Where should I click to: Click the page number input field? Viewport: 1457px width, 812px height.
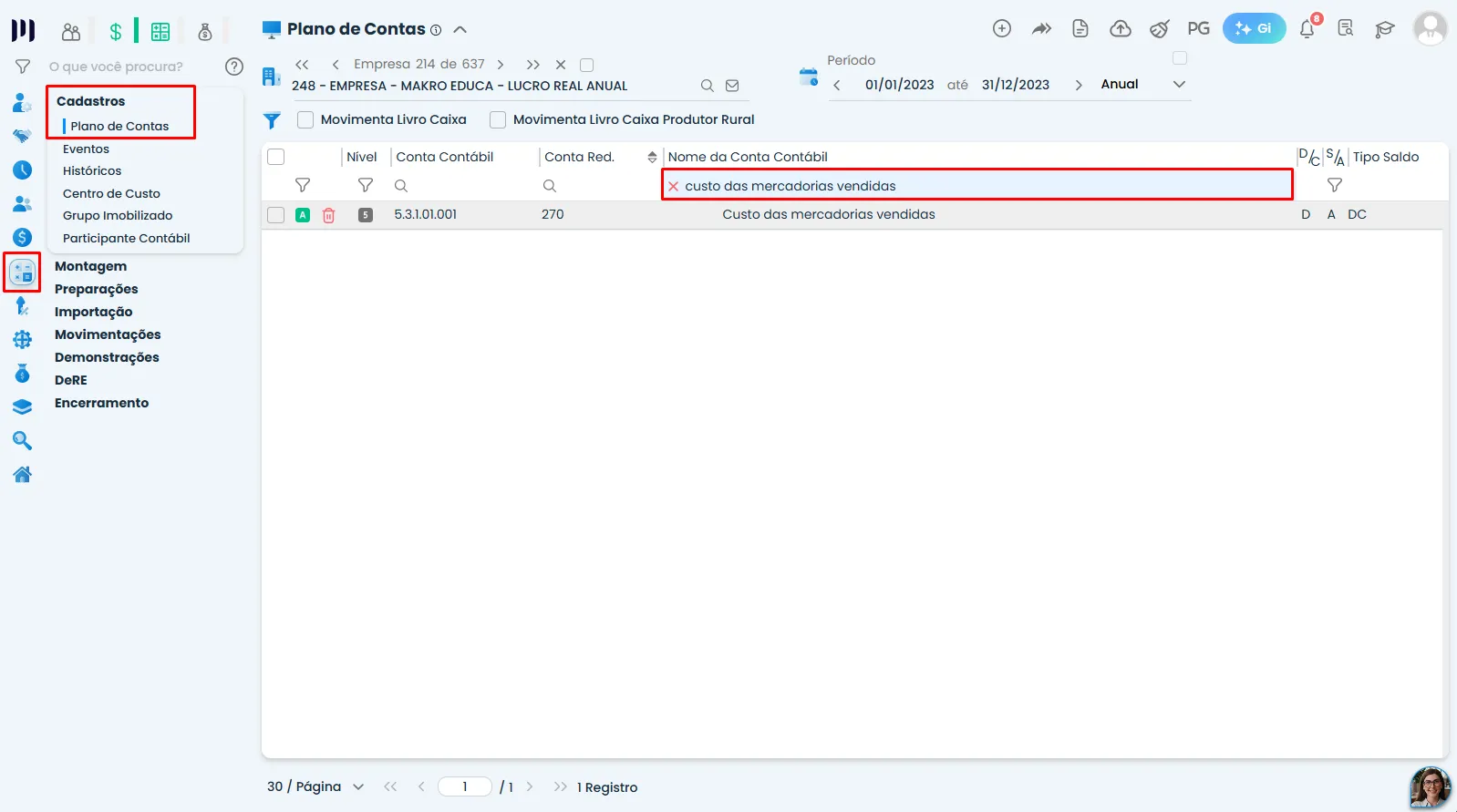click(x=465, y=786)
